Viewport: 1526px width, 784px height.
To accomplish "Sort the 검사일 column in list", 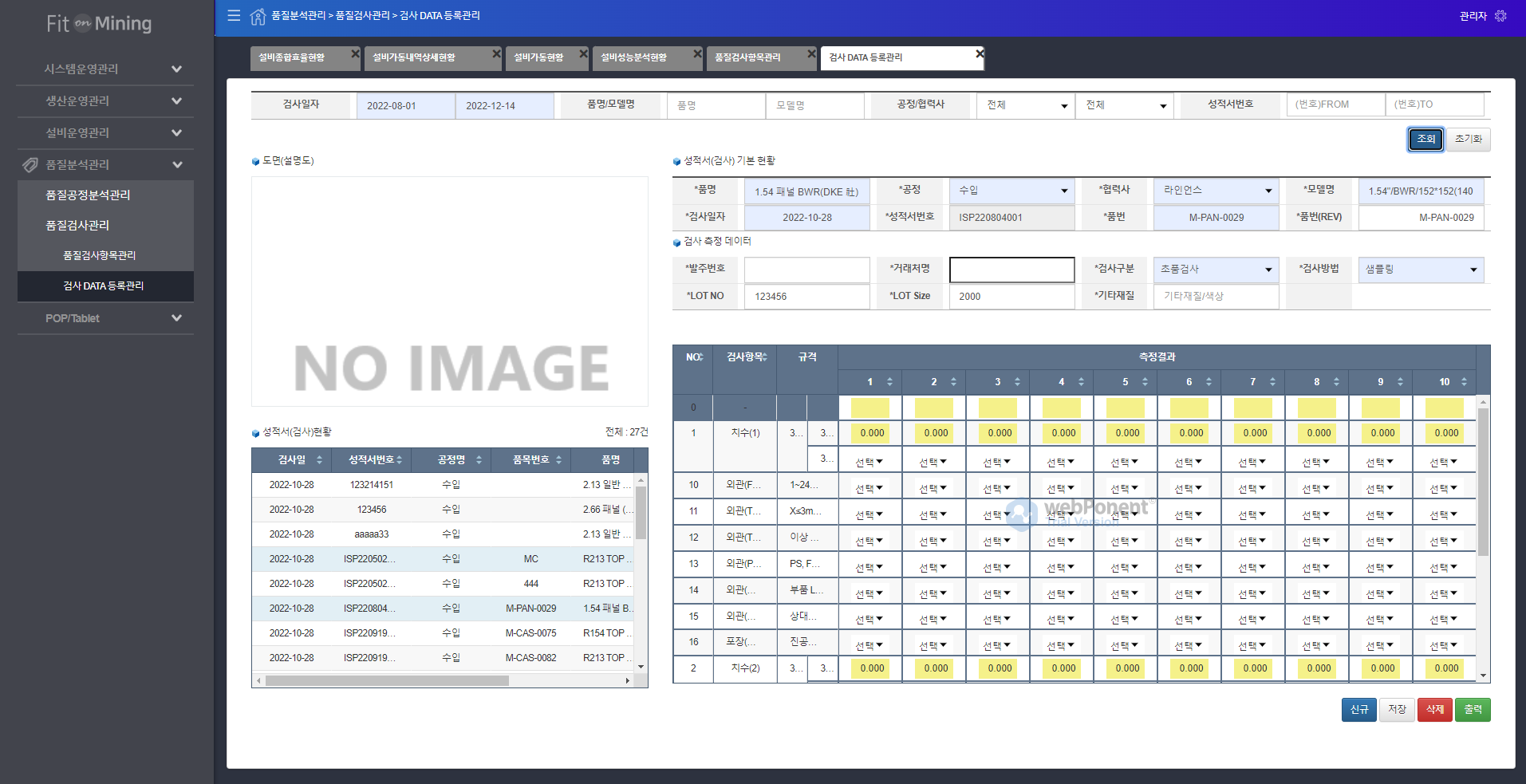I will [x=319, y=460].
